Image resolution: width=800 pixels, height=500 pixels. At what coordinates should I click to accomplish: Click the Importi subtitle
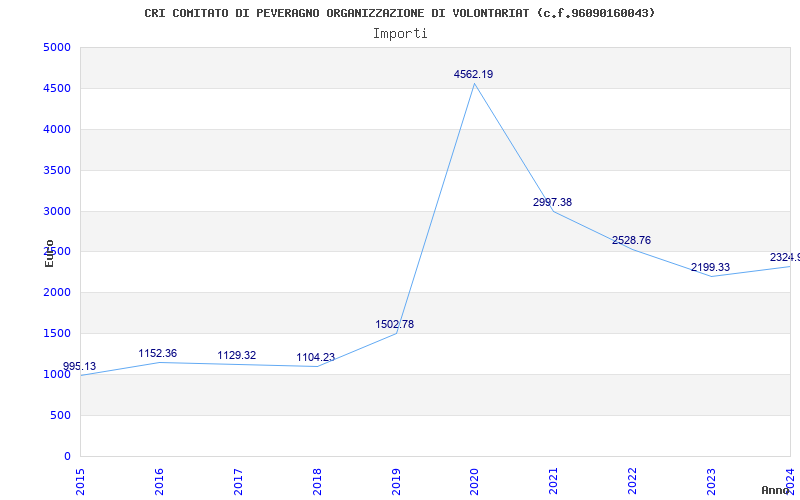coord(400,34)
